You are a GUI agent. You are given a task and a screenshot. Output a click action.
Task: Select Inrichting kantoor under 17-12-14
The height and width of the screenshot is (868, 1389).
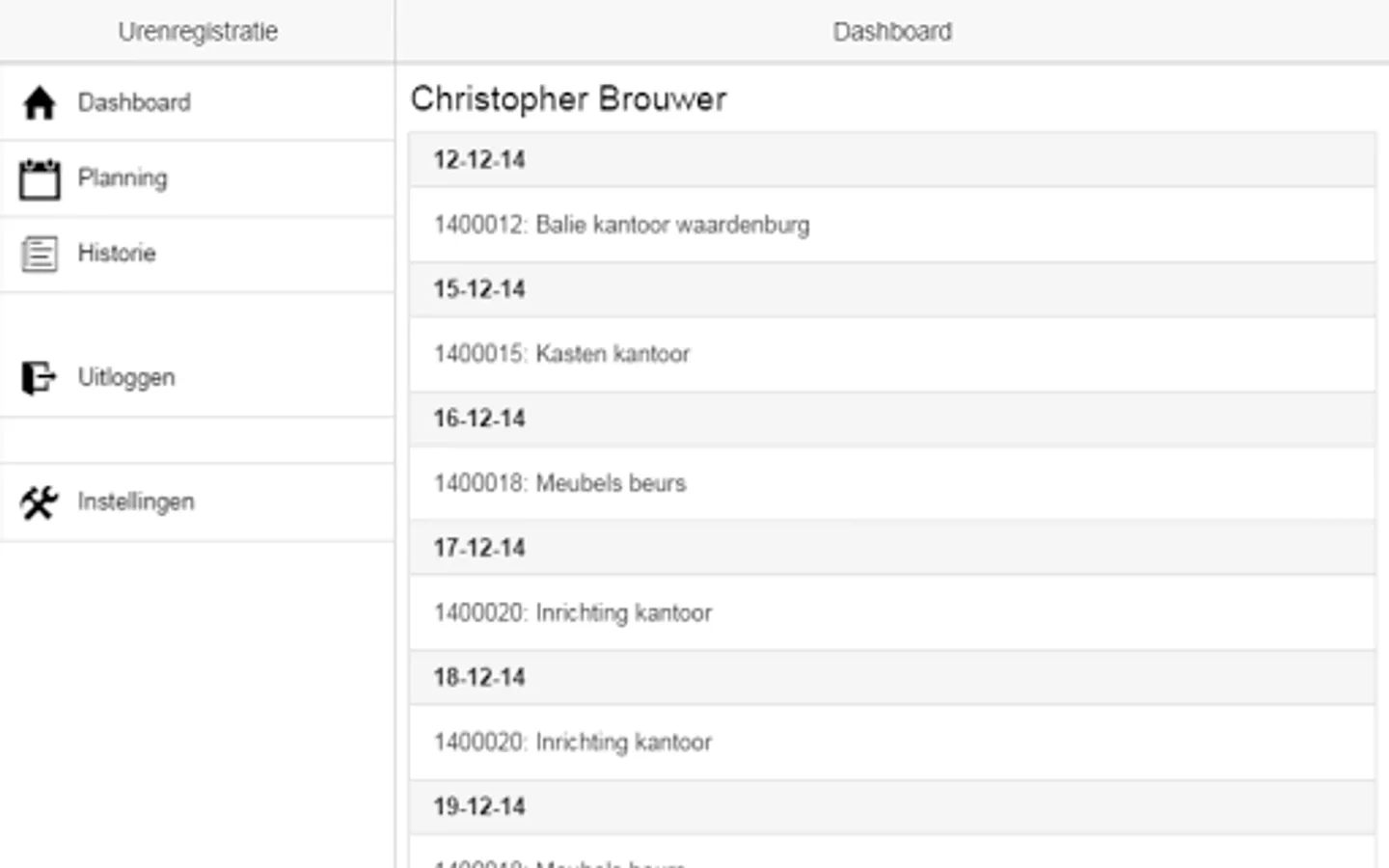573,612
